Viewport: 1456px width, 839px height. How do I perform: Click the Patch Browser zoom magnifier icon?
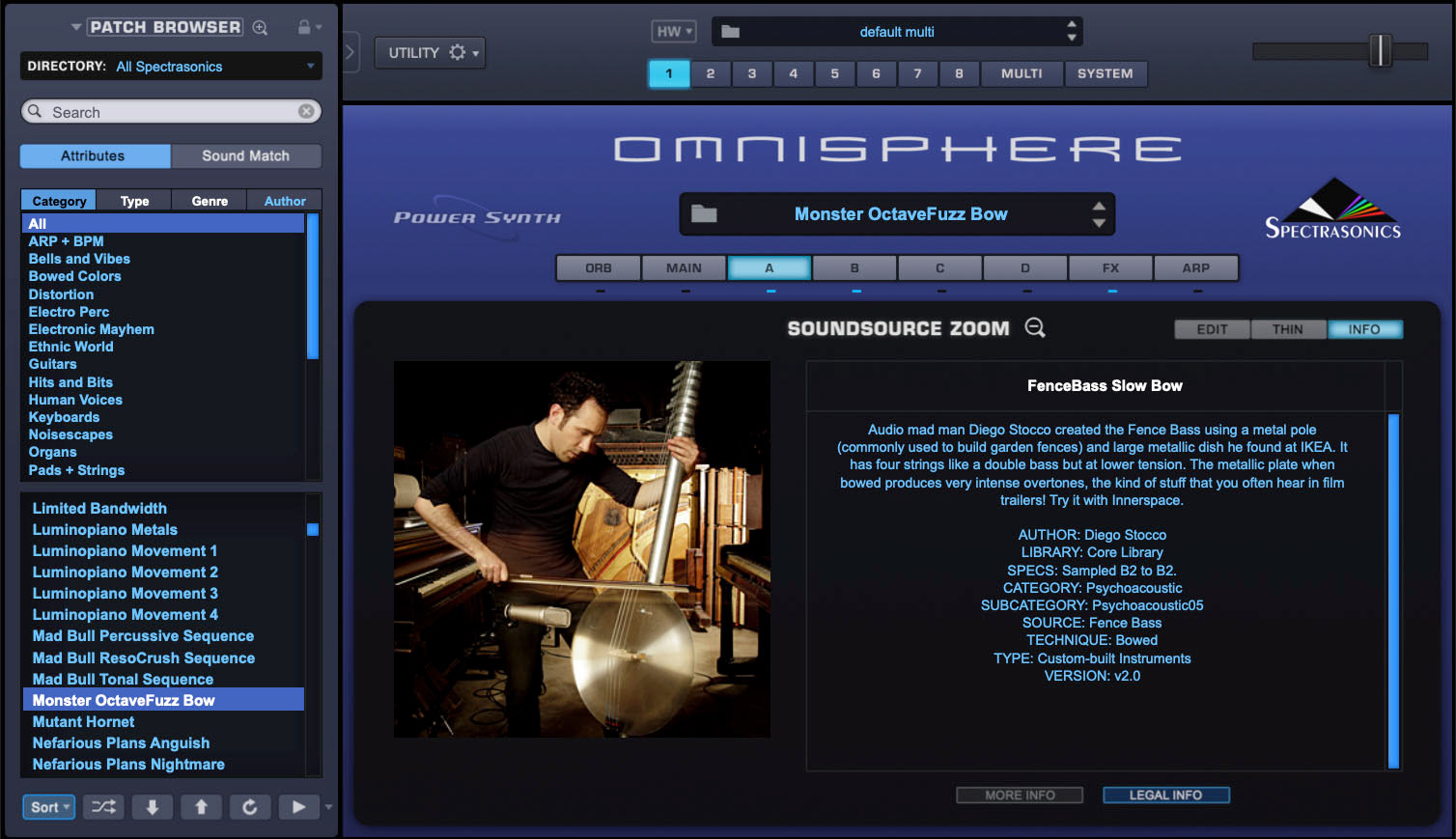260,28
